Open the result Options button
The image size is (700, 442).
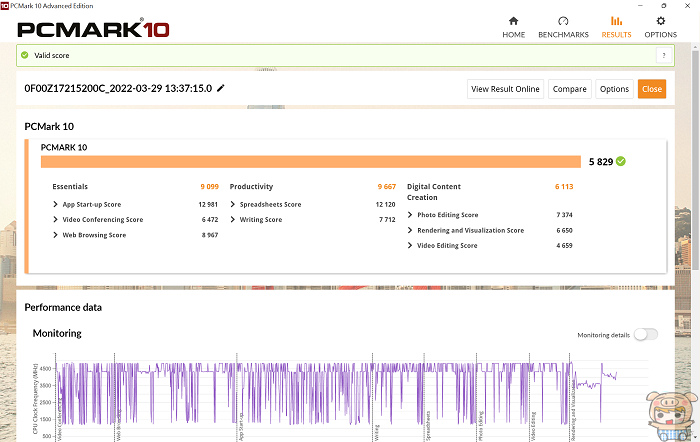(614, 89)
